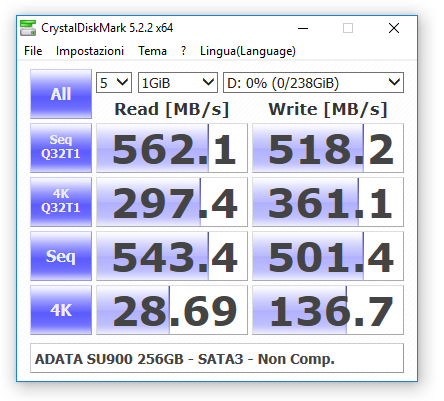Image resolution: width=444 pixels, height=401 pixels.
Task: Start the 4K Q32T1 benchmark
Action: (61, 202)
